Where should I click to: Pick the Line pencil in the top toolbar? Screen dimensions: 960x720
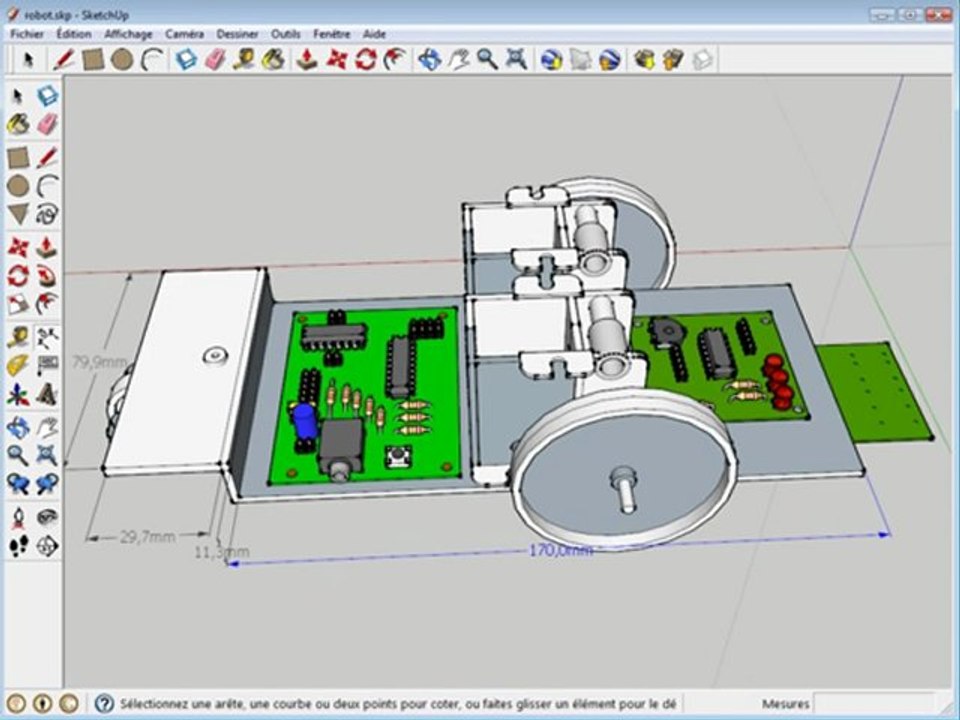[63, 60]
